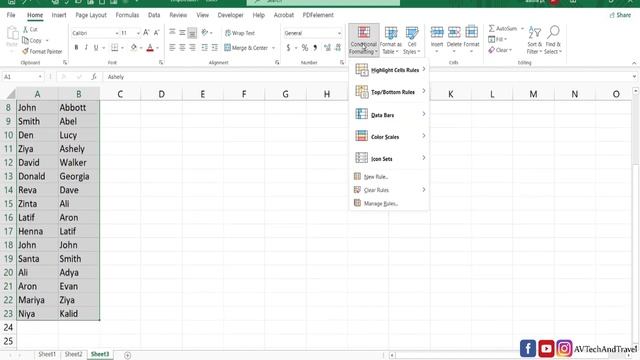Click the Cut scissors icon
The height and width of the screenshot is (360, 640).
[x=26, y=29]
